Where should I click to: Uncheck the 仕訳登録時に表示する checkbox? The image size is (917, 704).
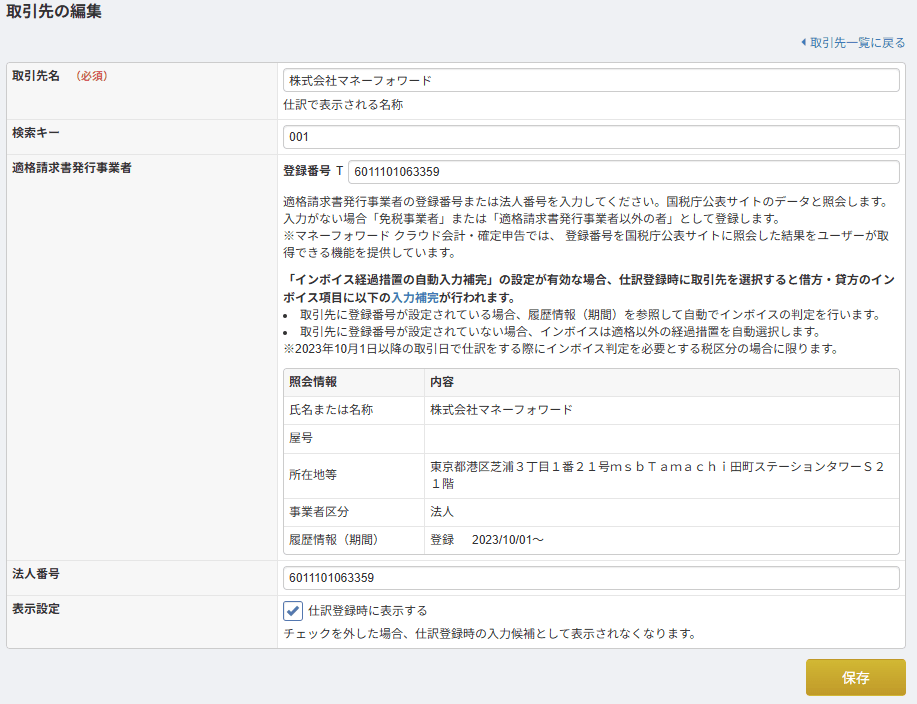tap(293, 610)
